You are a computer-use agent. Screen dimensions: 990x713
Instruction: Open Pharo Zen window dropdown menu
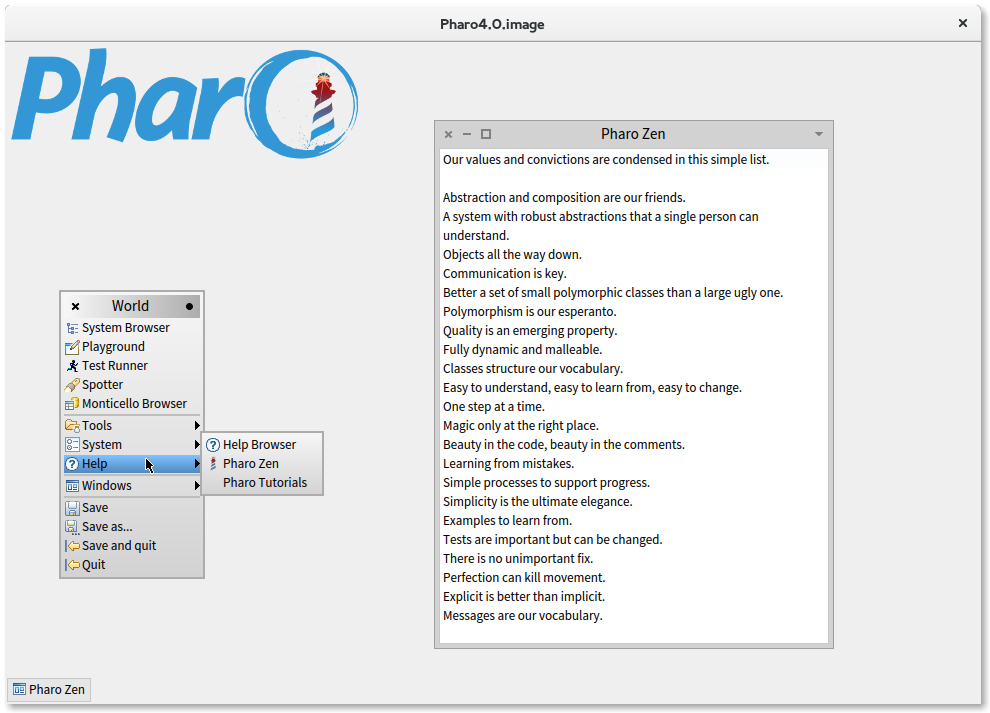[819, 134]
